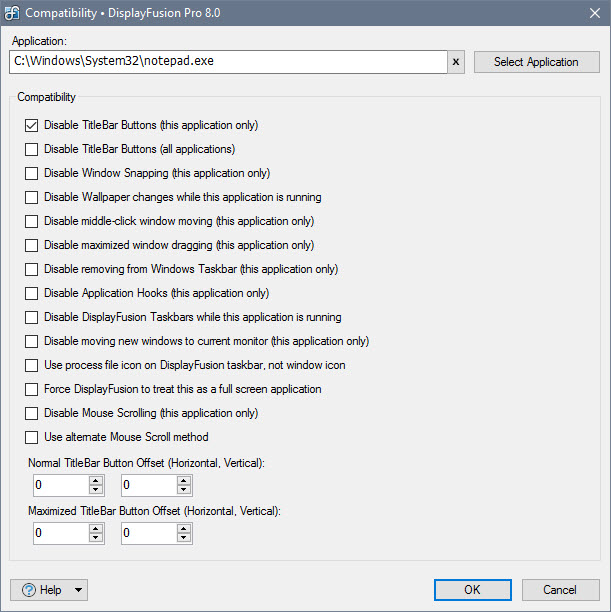
Task: Click Maximized TitleBar horizontal offset value field
Action: coord(62,533)
